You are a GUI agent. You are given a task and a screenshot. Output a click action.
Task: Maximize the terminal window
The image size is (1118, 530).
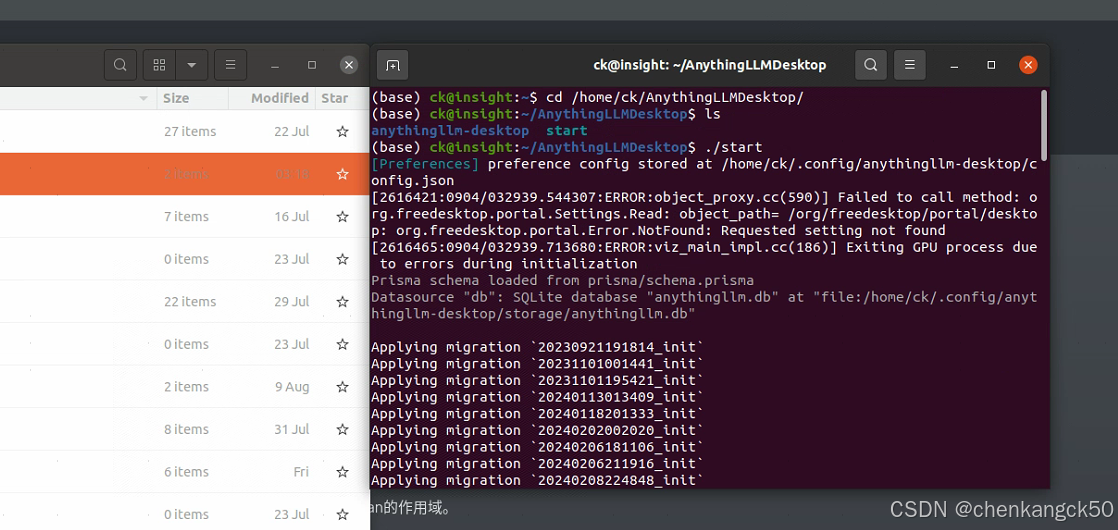(991, 65)
